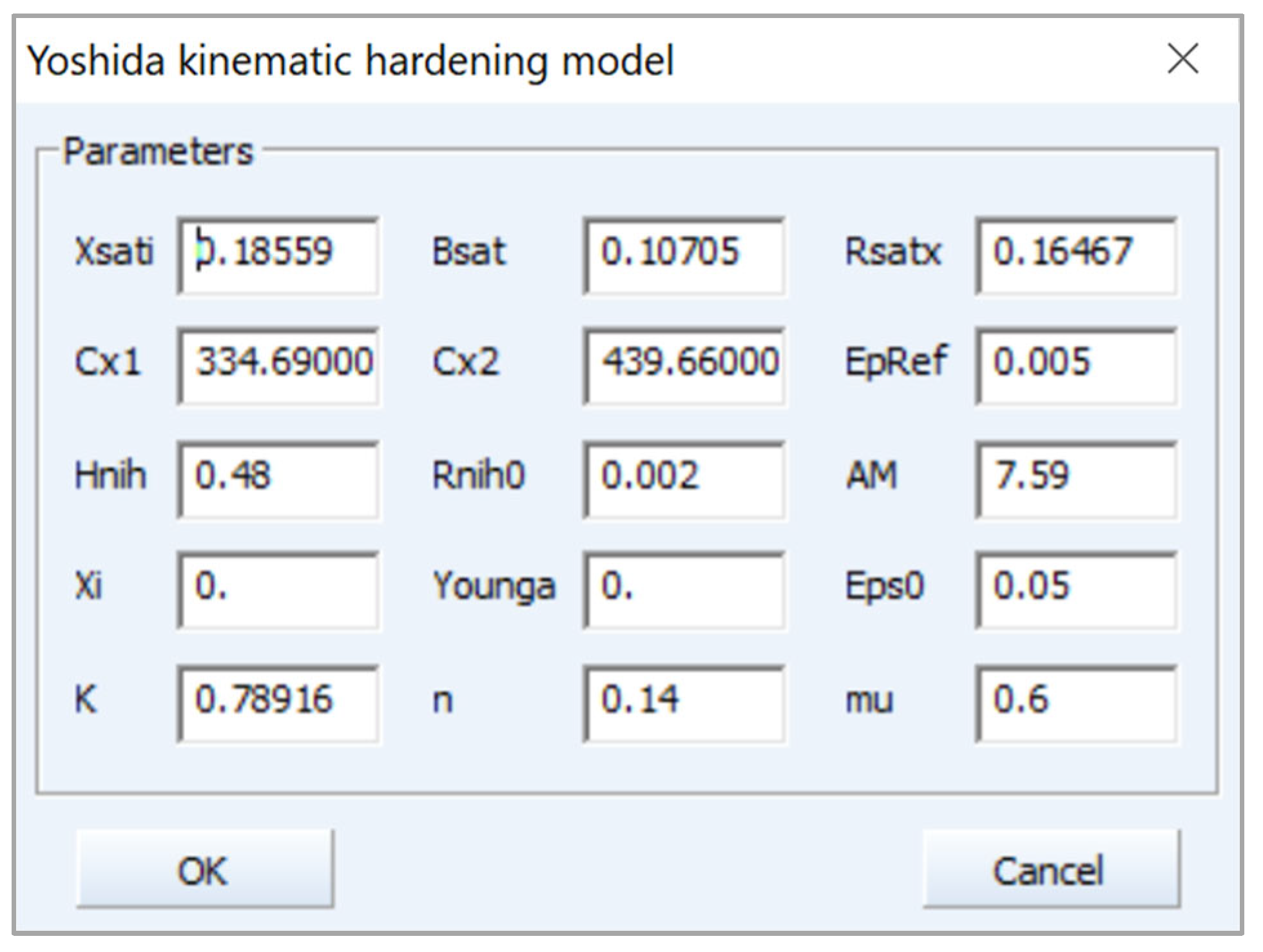The width and height of the screenshot is (1263, 952).
Task: Focus the Rnih0 input field
Action: tap(684, 479)
